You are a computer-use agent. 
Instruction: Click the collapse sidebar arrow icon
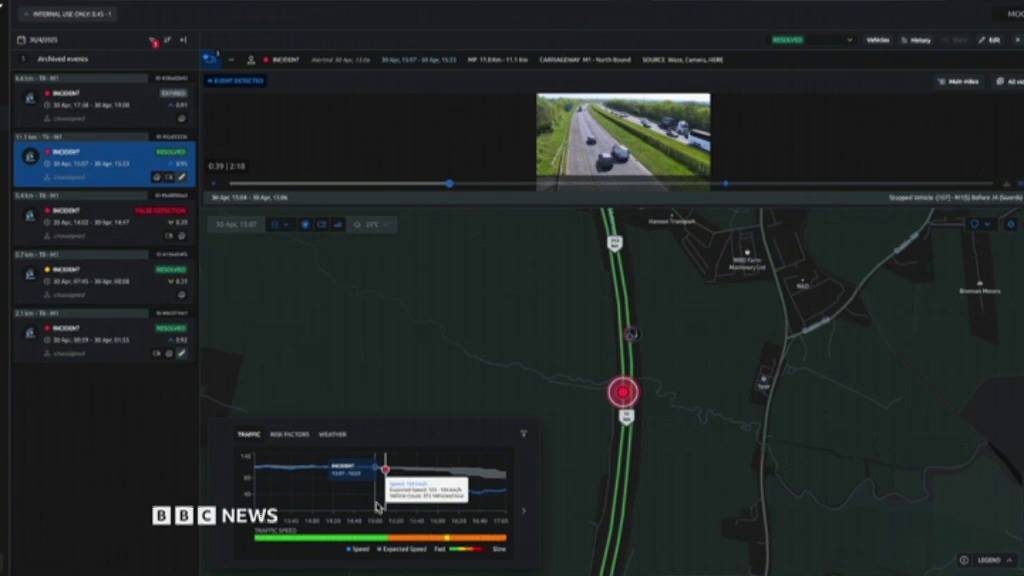(183, 41)
